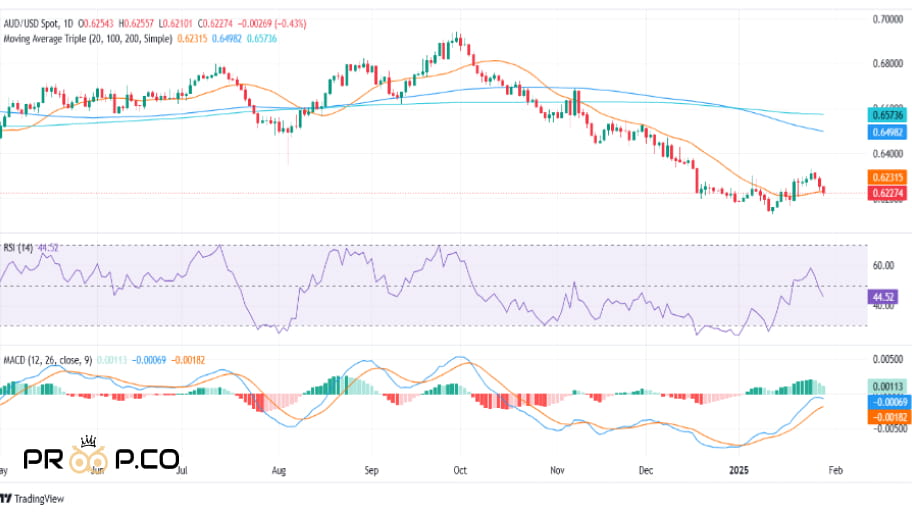Click the blue −0.00069 MACD axis tag
The image size is (912, 513).
[x=888, y=402]
